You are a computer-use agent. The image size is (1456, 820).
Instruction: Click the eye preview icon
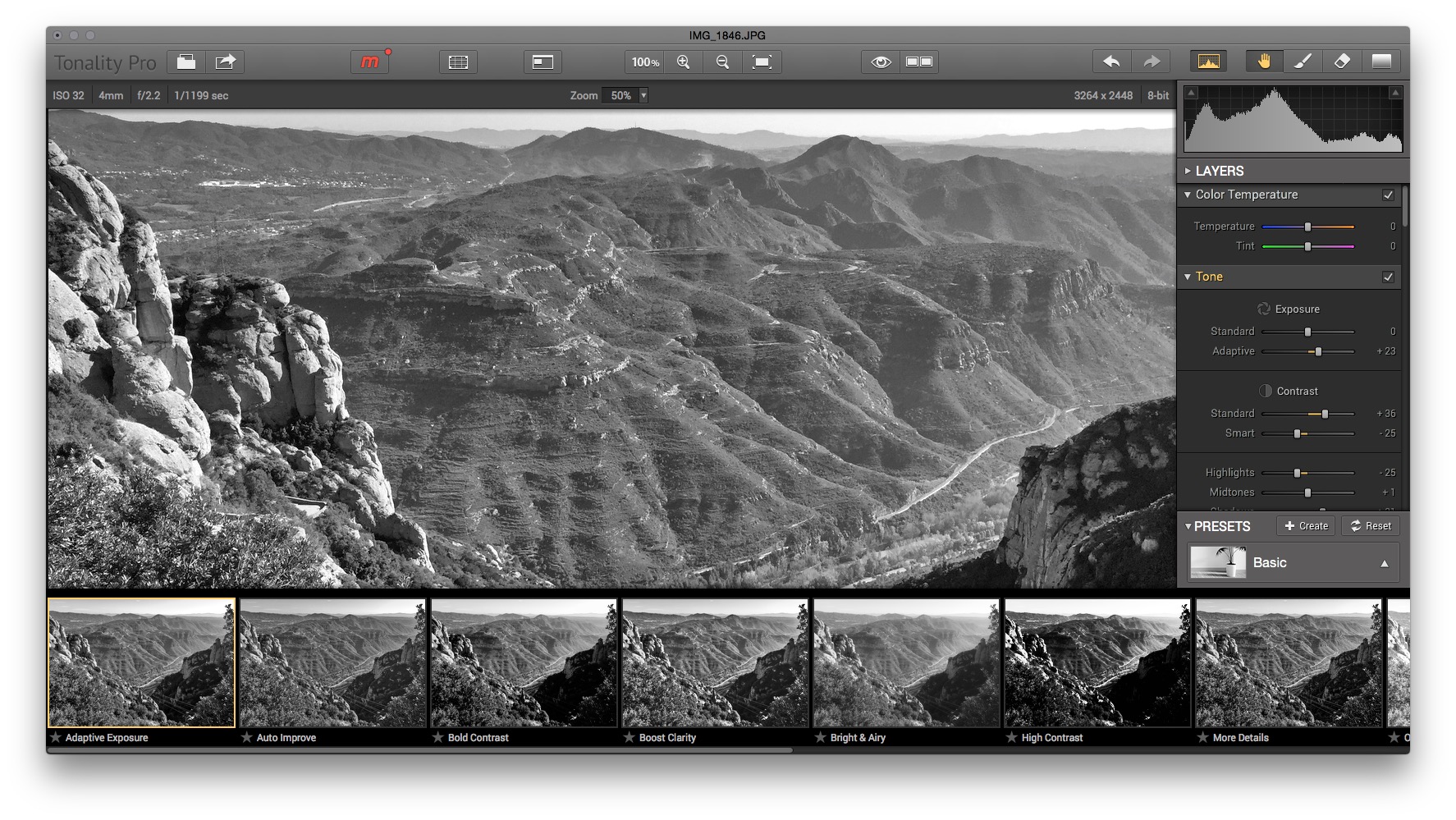[x=879, y=61]
